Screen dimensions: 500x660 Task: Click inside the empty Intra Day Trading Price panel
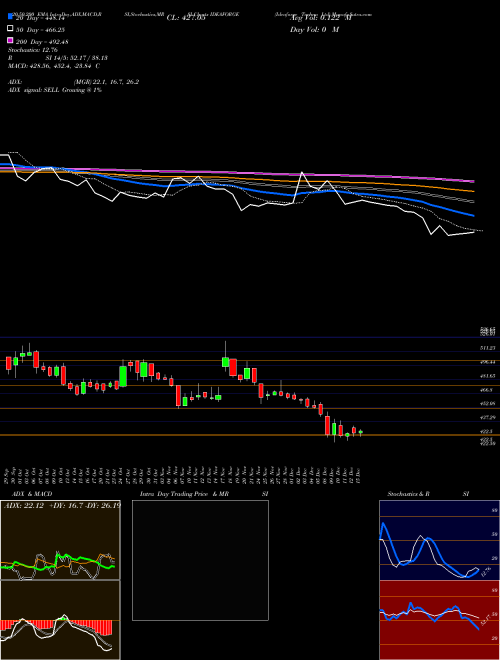pyautogui.click(x=200, y=560)
